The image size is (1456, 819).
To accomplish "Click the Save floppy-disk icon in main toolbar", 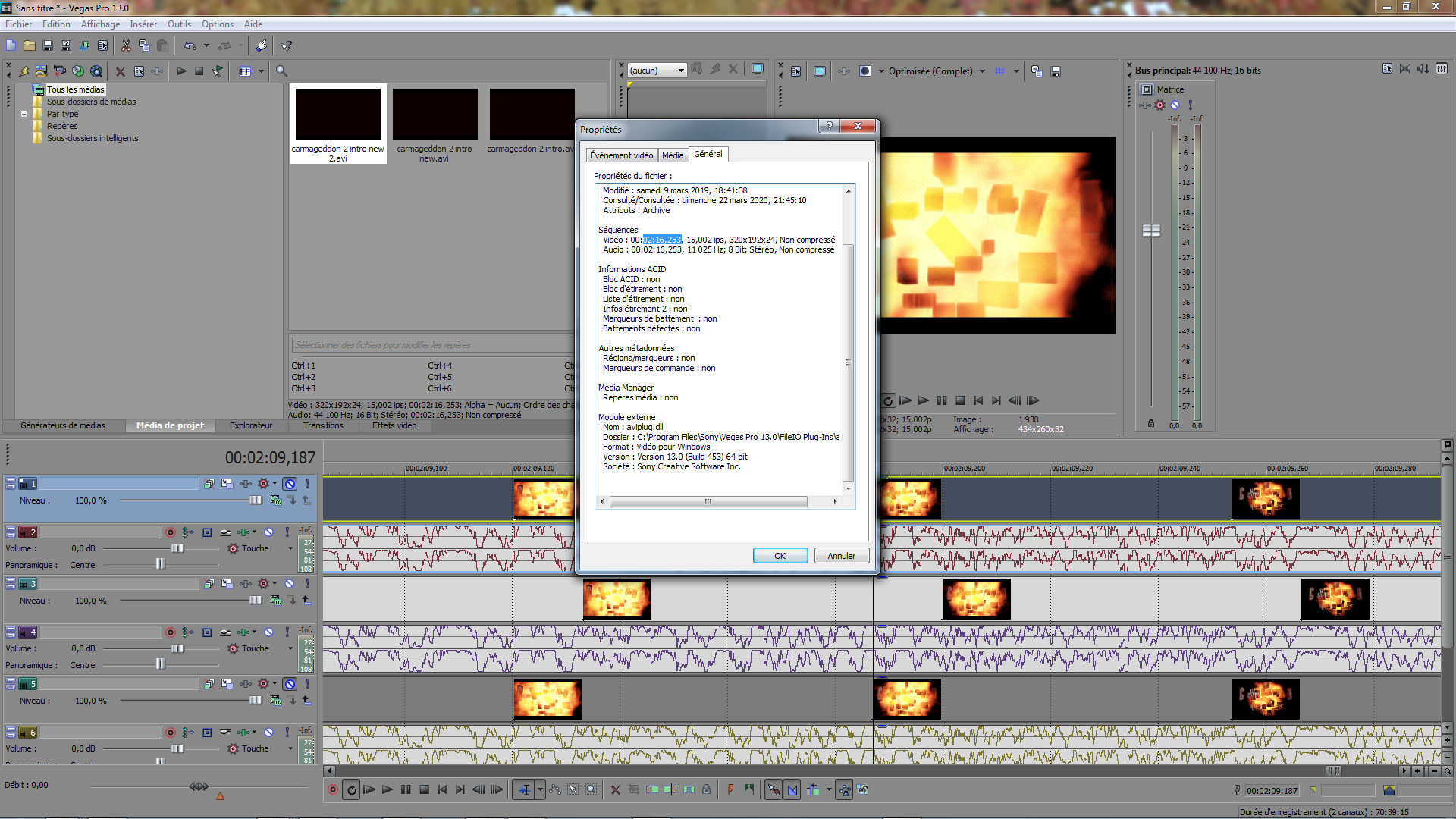I will coord(48,45).
